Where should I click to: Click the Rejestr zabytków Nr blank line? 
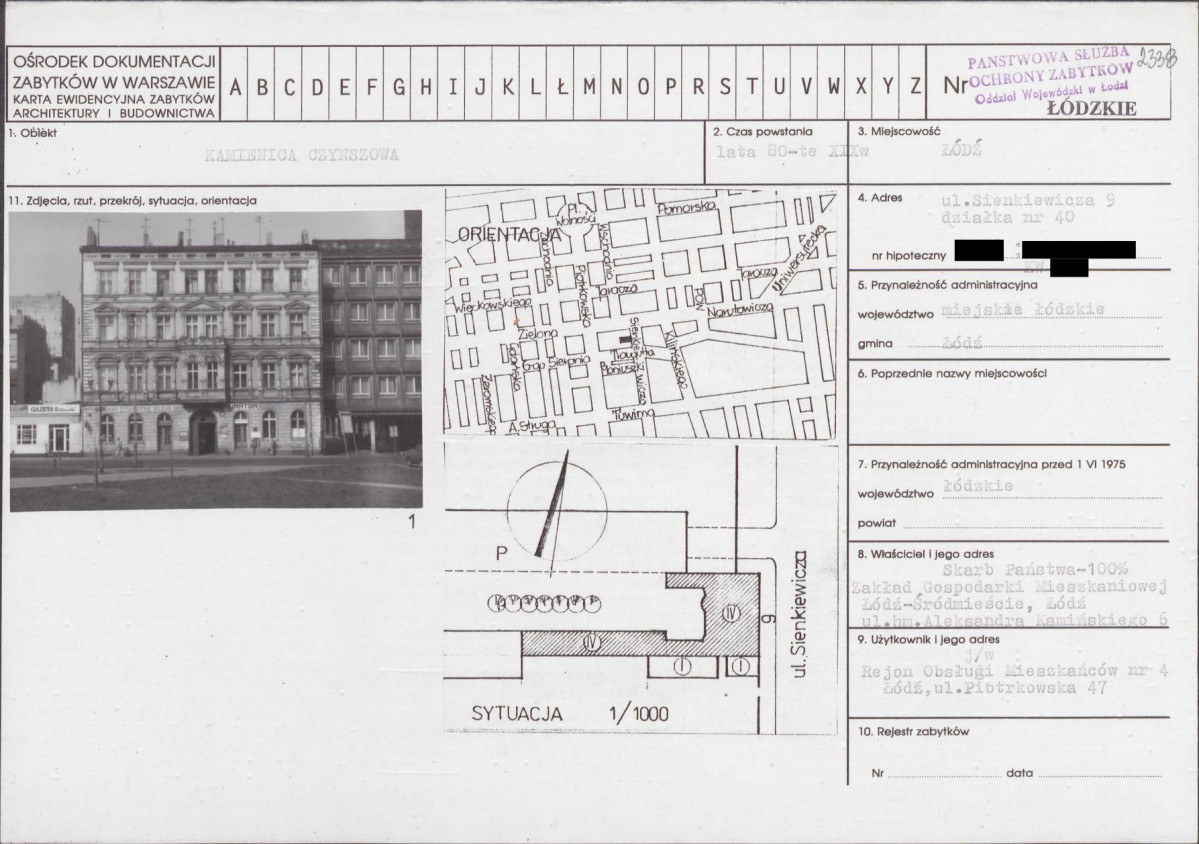942,775
